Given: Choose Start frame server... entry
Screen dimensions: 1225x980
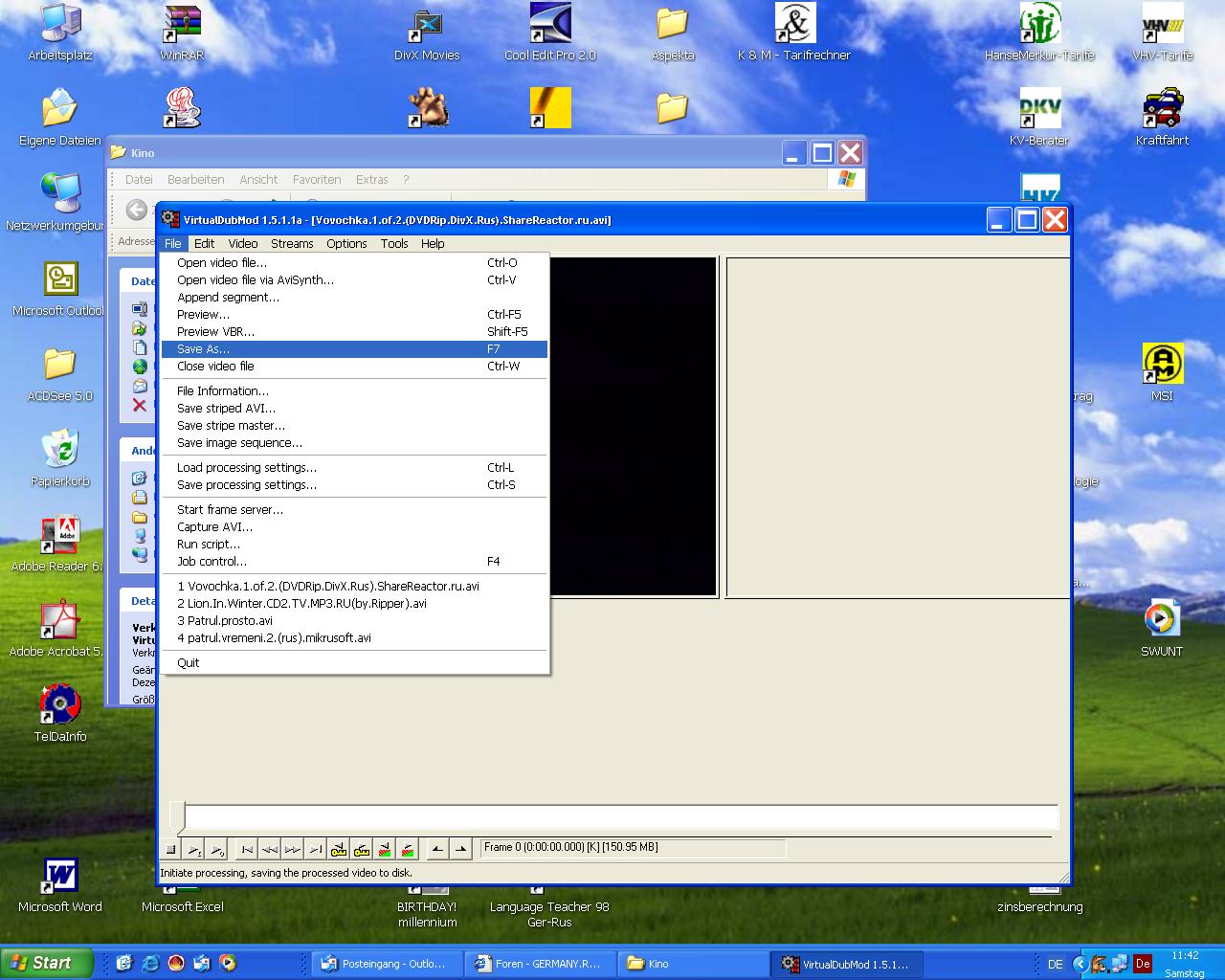Looking at the screenshot, I should [354, 510].
